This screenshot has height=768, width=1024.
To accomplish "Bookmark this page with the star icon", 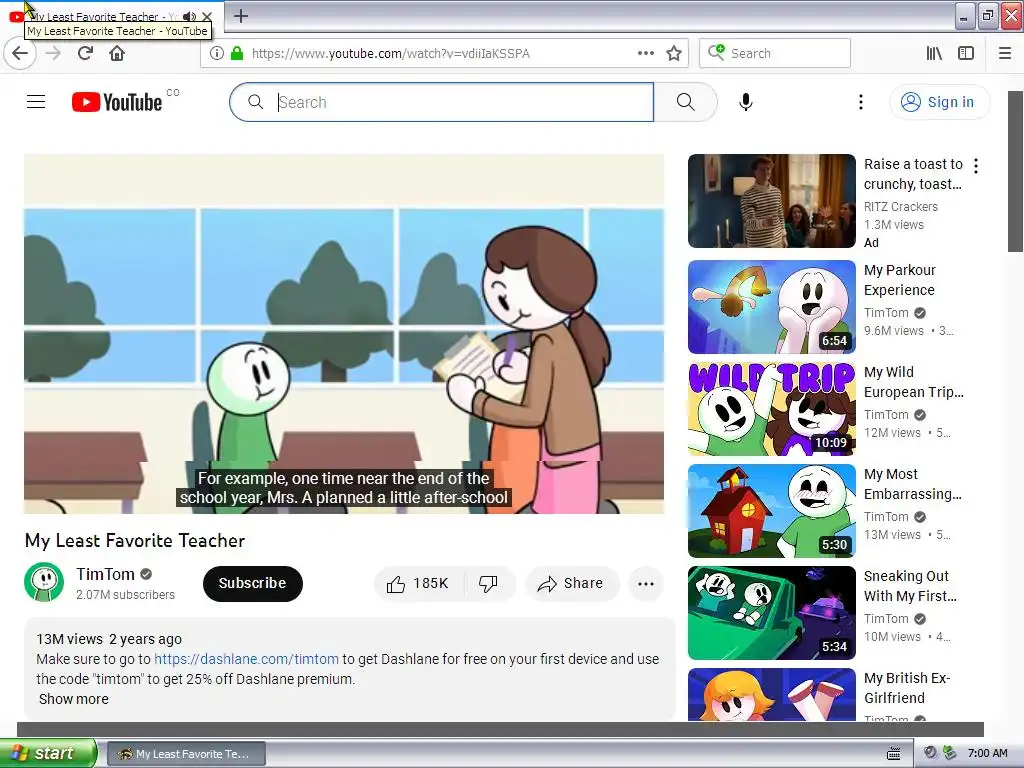I will (x=674, y=53).
